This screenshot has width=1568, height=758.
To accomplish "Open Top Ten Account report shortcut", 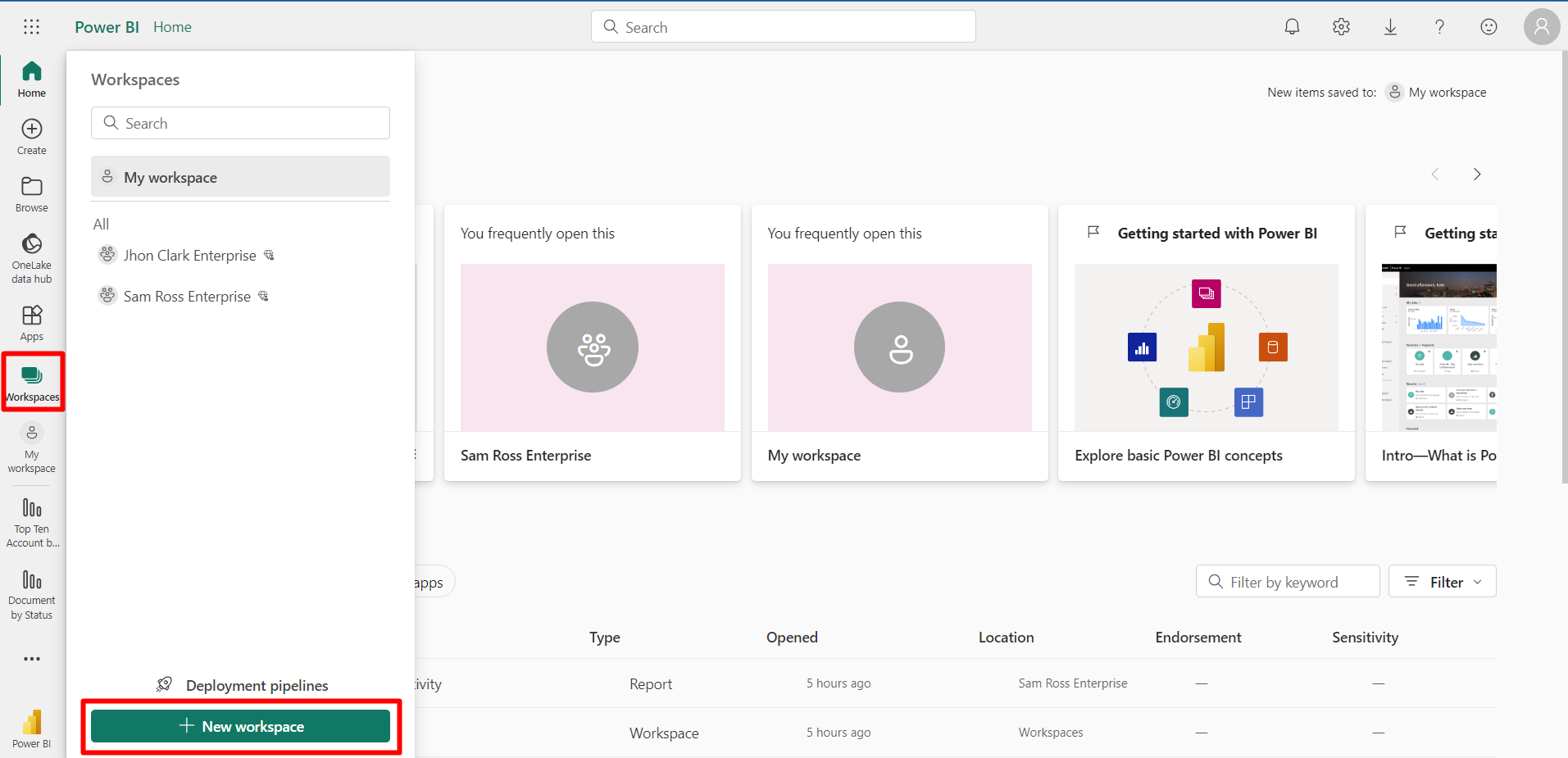I will click(x=32, y=522).
